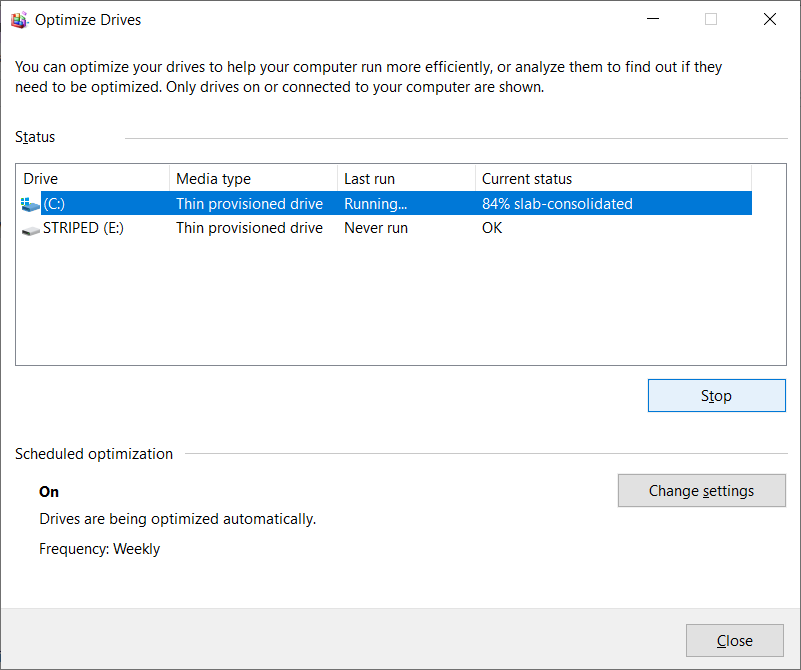Image resolution: width=801 pixels, height=670 pixels.
Task: Close the Optimize Drives dialog using the Close button
Action: 735,640
